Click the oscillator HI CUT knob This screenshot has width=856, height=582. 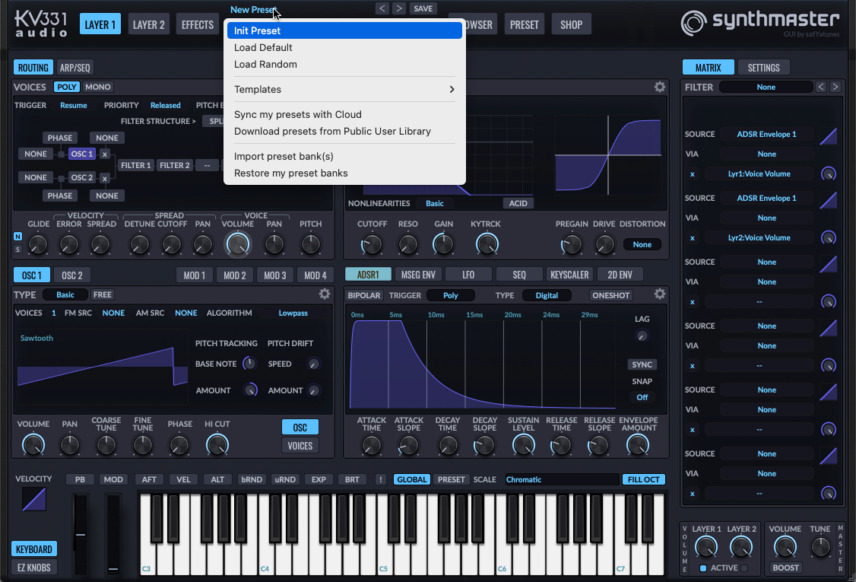[x=217, y=446]
